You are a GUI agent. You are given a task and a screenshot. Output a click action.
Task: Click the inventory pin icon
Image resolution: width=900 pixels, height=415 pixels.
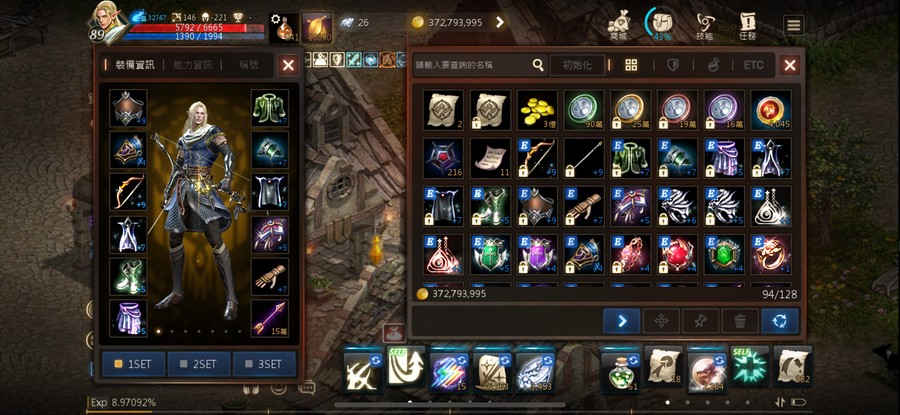(700, 321)
